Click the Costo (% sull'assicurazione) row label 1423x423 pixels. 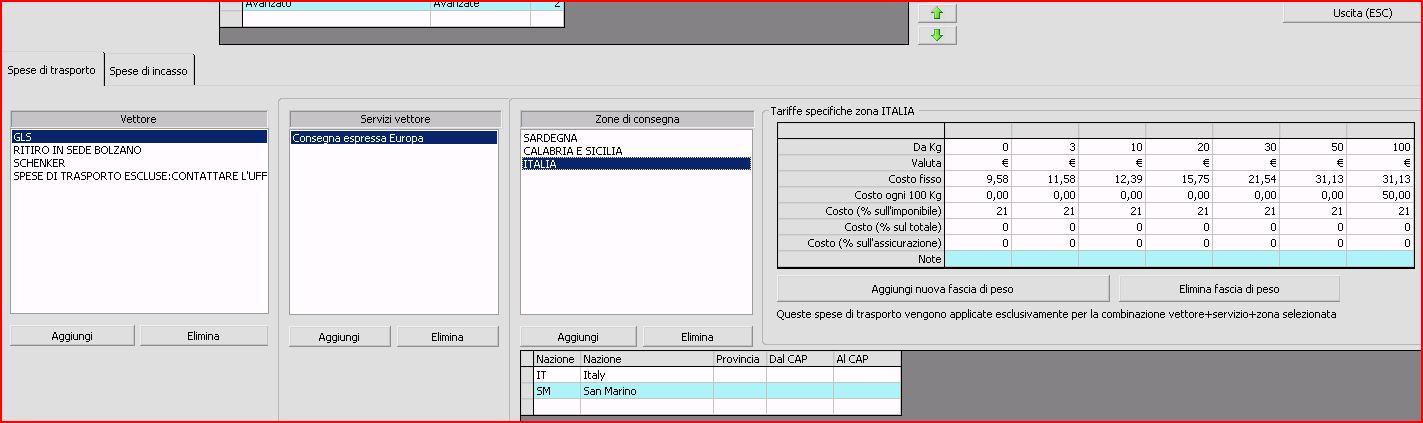861,242
